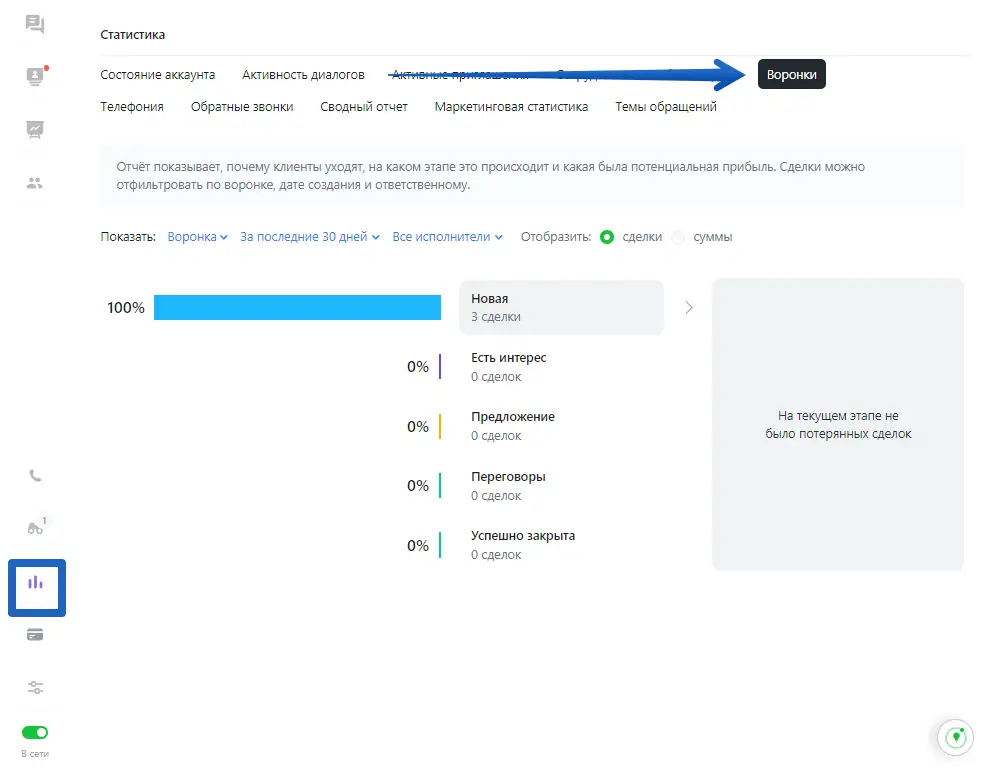This screenshot has height=770, width=992.
Task: Click the visitor monitor icon with red dot
Action: click(x=36, y=76)
